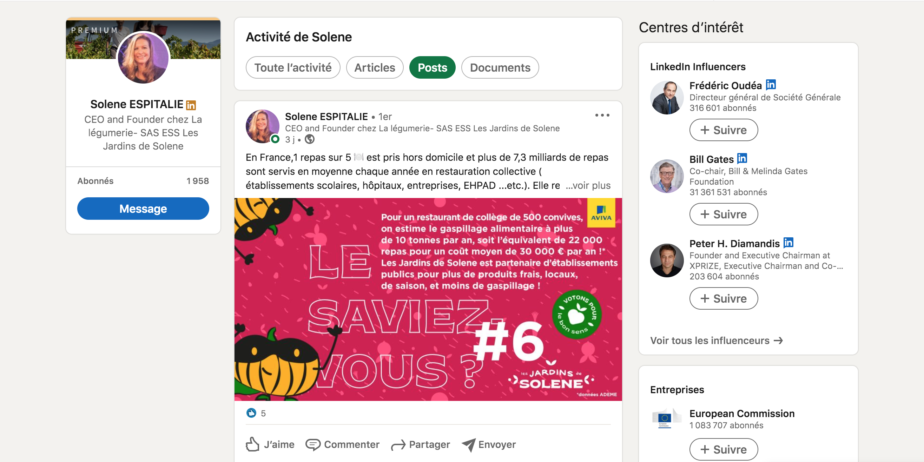Open the Le Saviez-Vous #6 post image
924x462 pixels.
click(428, 299)
